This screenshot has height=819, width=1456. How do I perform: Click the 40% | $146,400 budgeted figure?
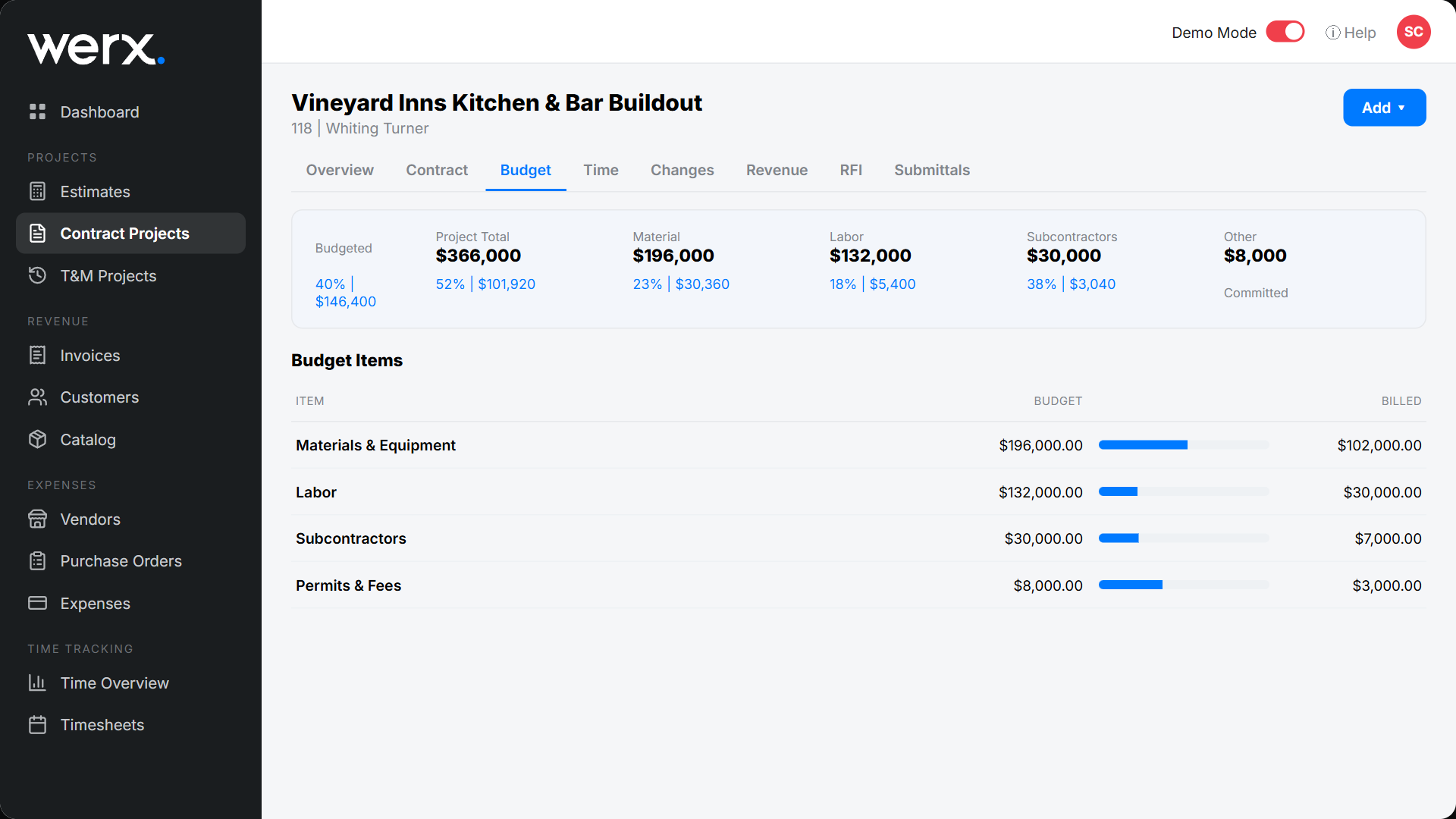[346, 293]
